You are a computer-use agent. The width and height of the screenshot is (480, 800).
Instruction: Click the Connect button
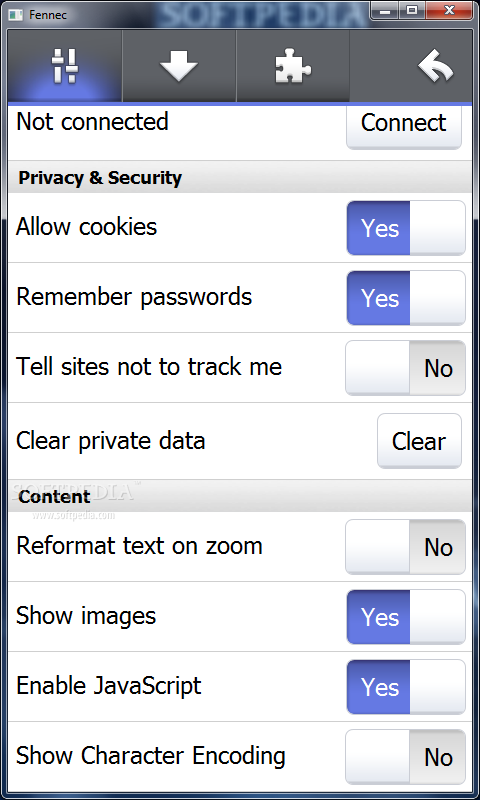point(404,124)
